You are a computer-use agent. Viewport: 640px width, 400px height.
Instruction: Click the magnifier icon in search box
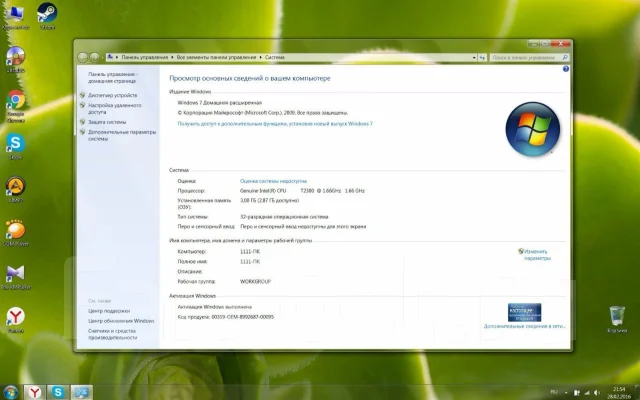point(565,58)
